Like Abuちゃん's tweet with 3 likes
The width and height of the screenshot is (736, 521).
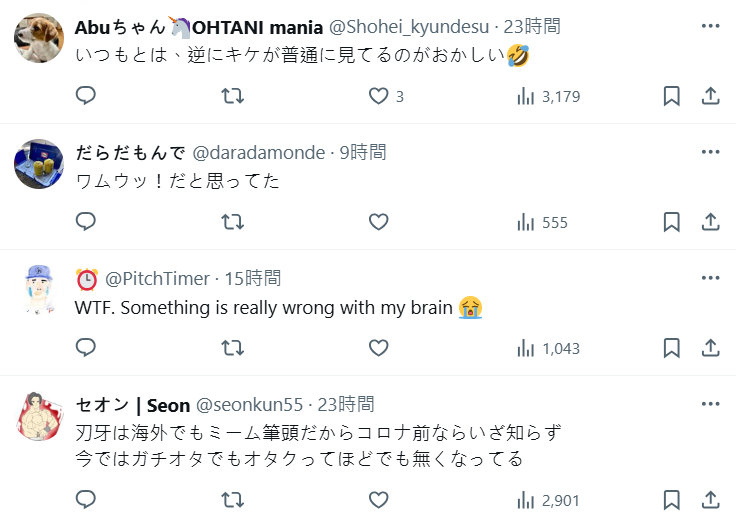(x=378, y=96)
